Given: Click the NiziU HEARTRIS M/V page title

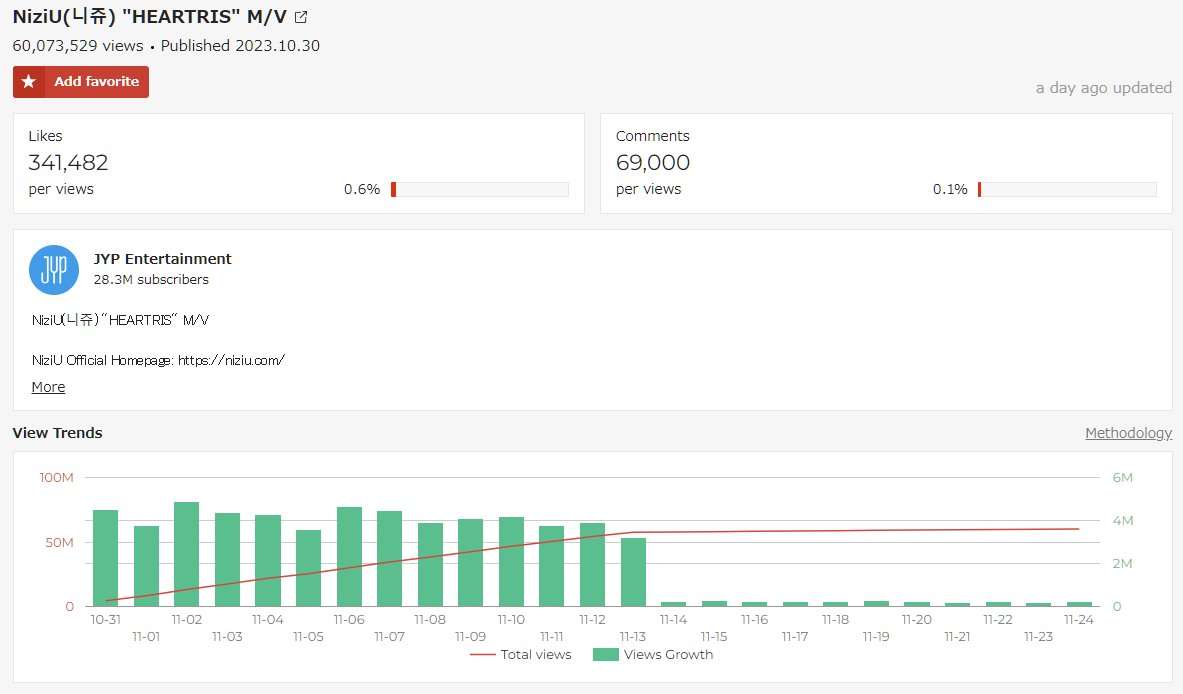Looking at the screenshot, I should 149,17.
